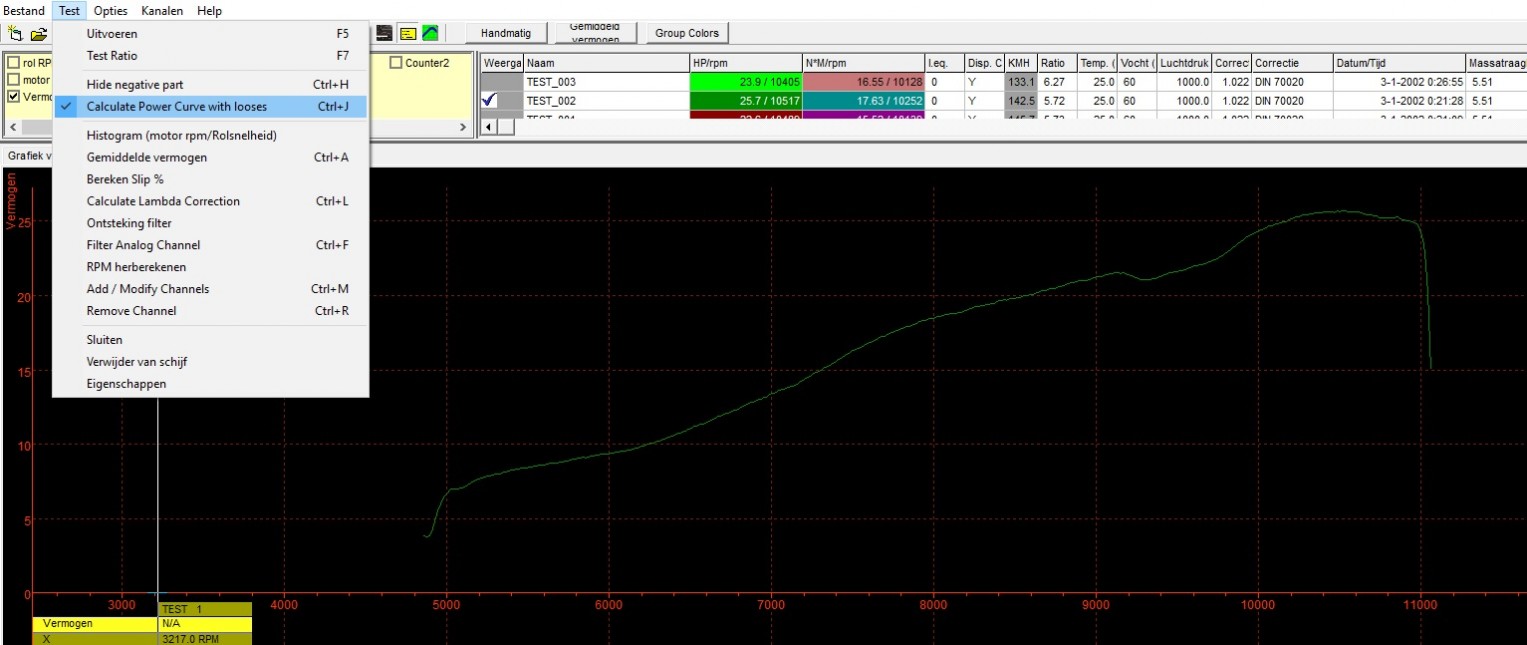The image size is (1527, 645).
Task: Enable the Counter2 channel checkbox
Action: (x=396, y=63)
